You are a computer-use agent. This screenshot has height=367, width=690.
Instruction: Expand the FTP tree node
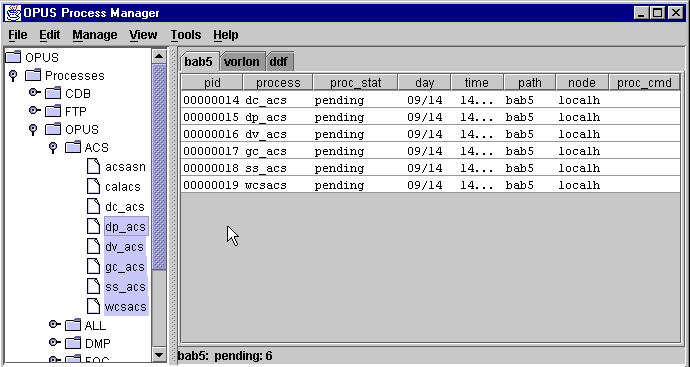(34, 110)
